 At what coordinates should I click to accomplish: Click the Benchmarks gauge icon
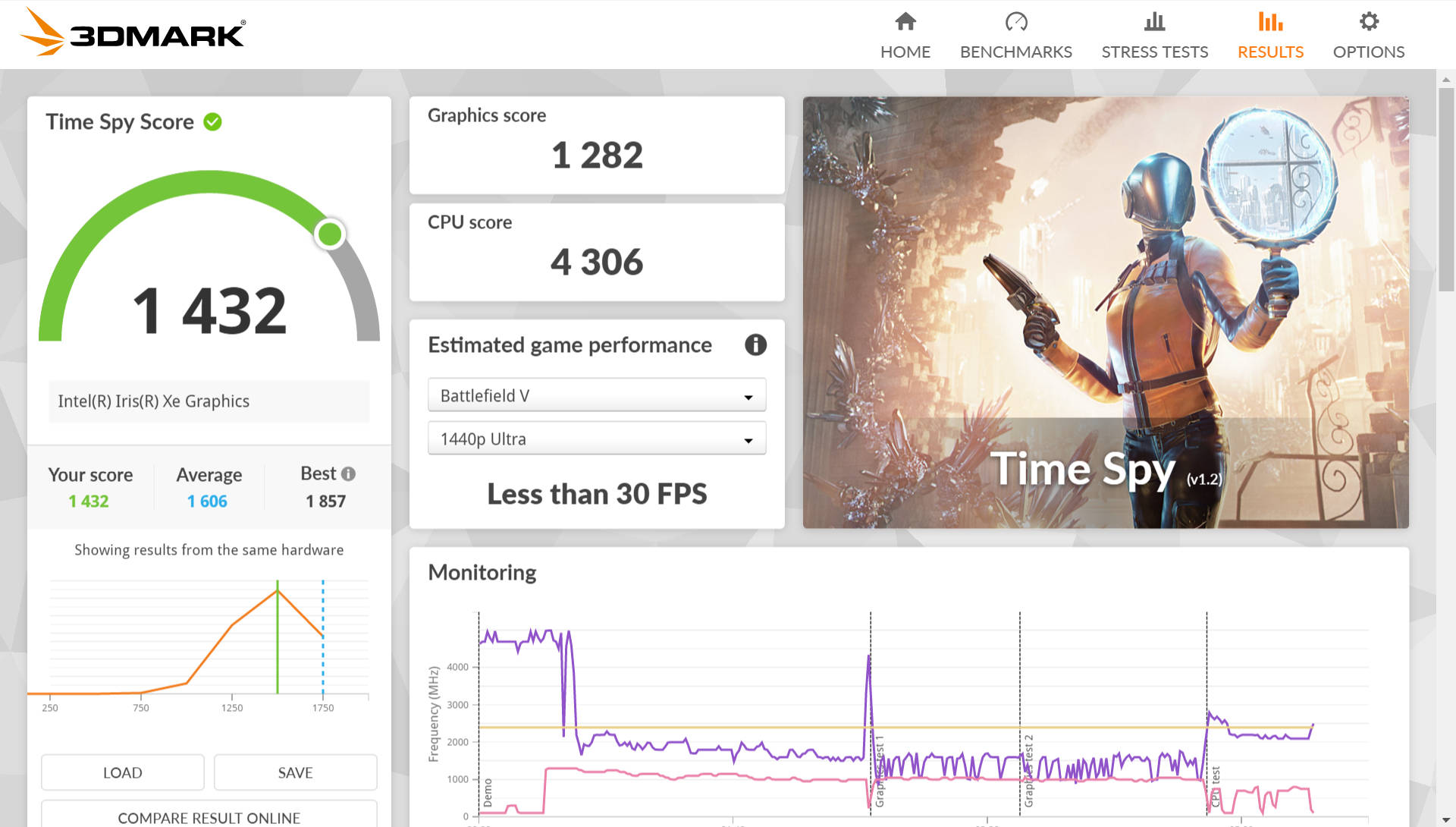1016,21
